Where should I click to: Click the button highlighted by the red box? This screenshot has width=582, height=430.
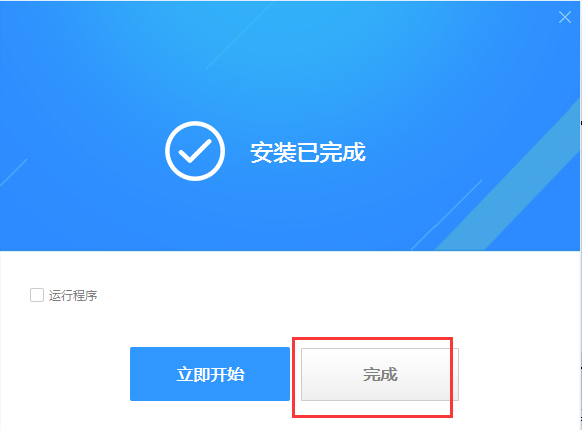[x=380, y=374]
